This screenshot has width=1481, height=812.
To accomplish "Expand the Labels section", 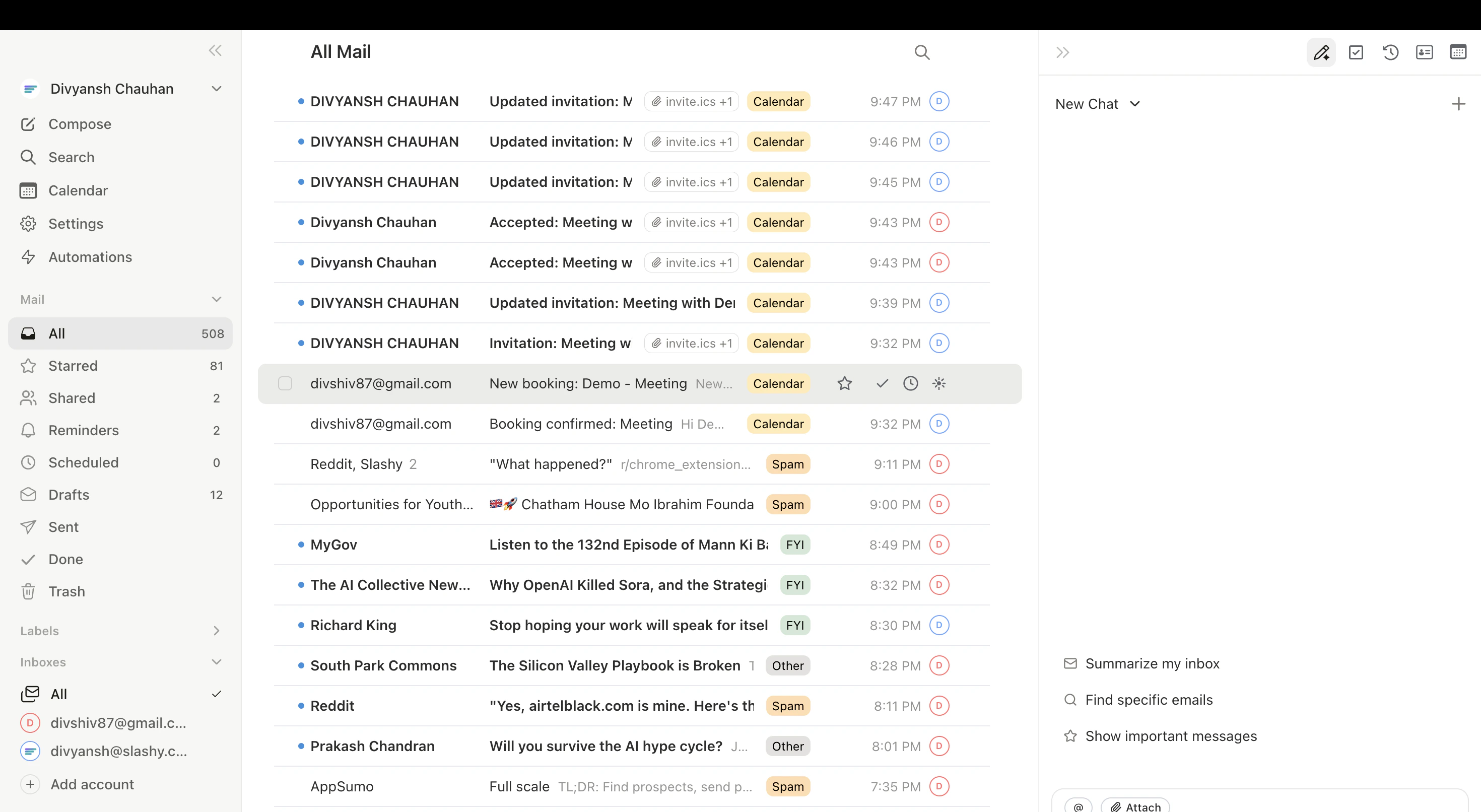I will 216,630.
